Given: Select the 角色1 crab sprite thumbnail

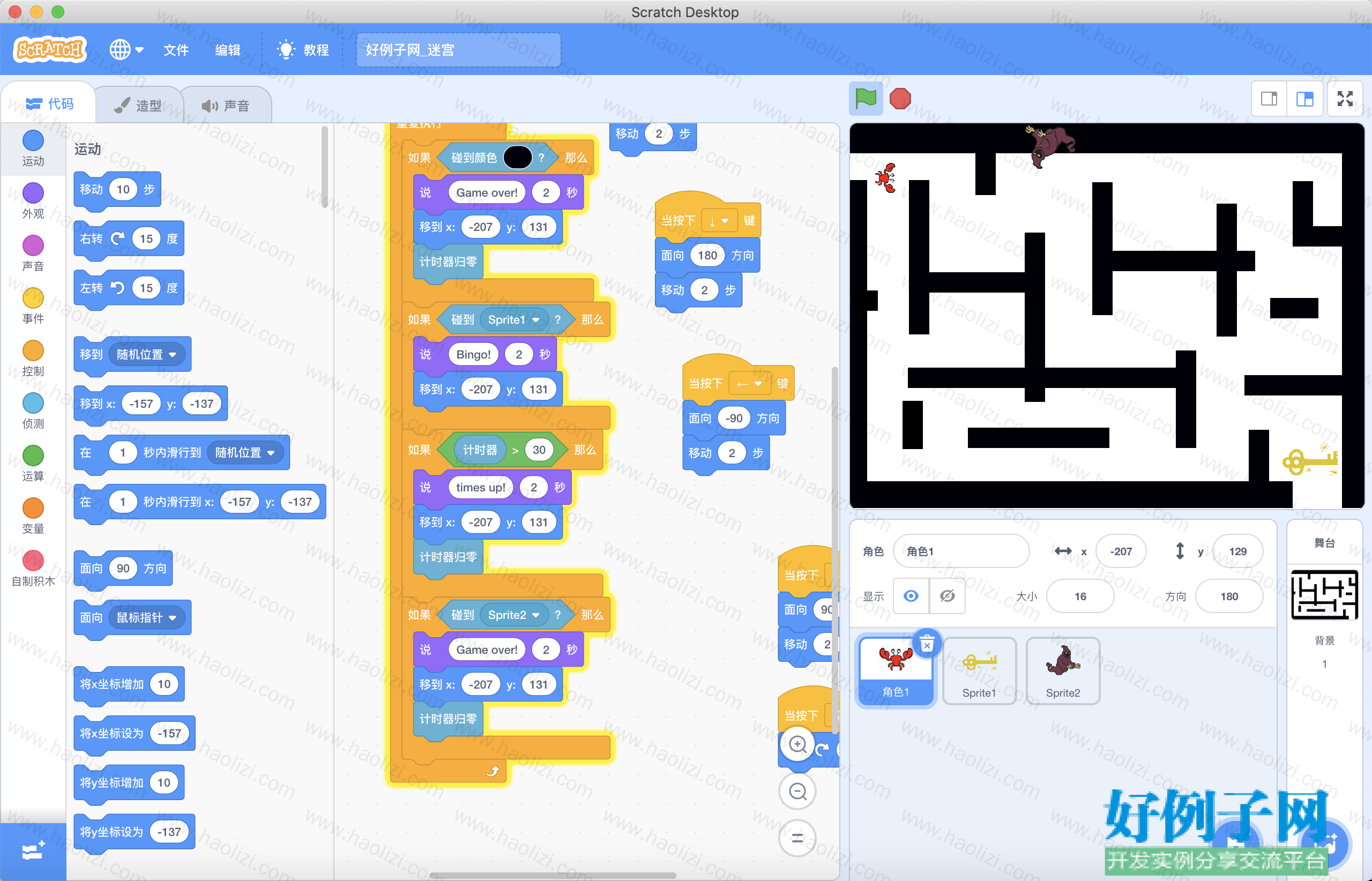Looking at the screenshot, I should coord(896,671).
